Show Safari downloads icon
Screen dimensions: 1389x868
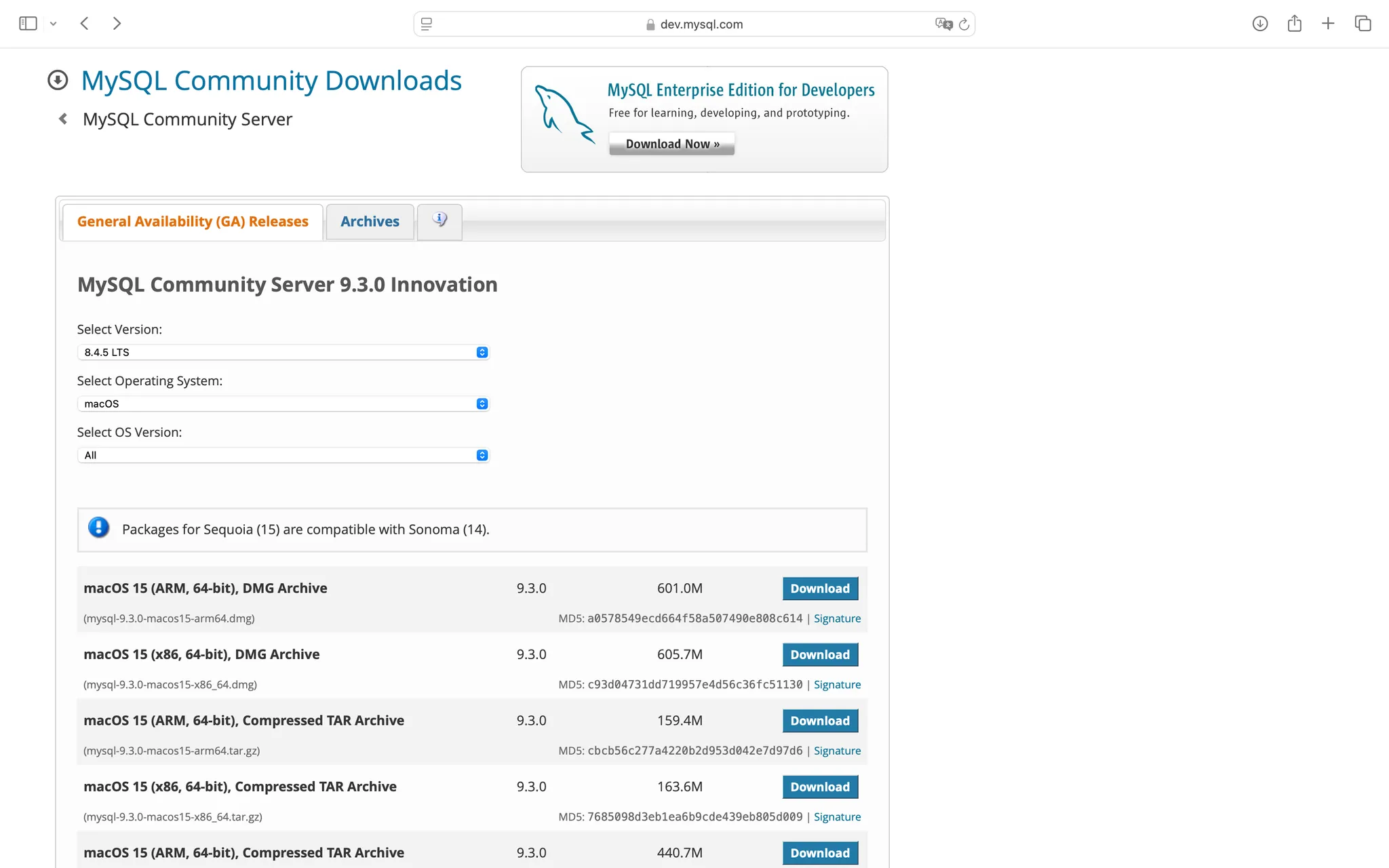tap(1259, 24)
